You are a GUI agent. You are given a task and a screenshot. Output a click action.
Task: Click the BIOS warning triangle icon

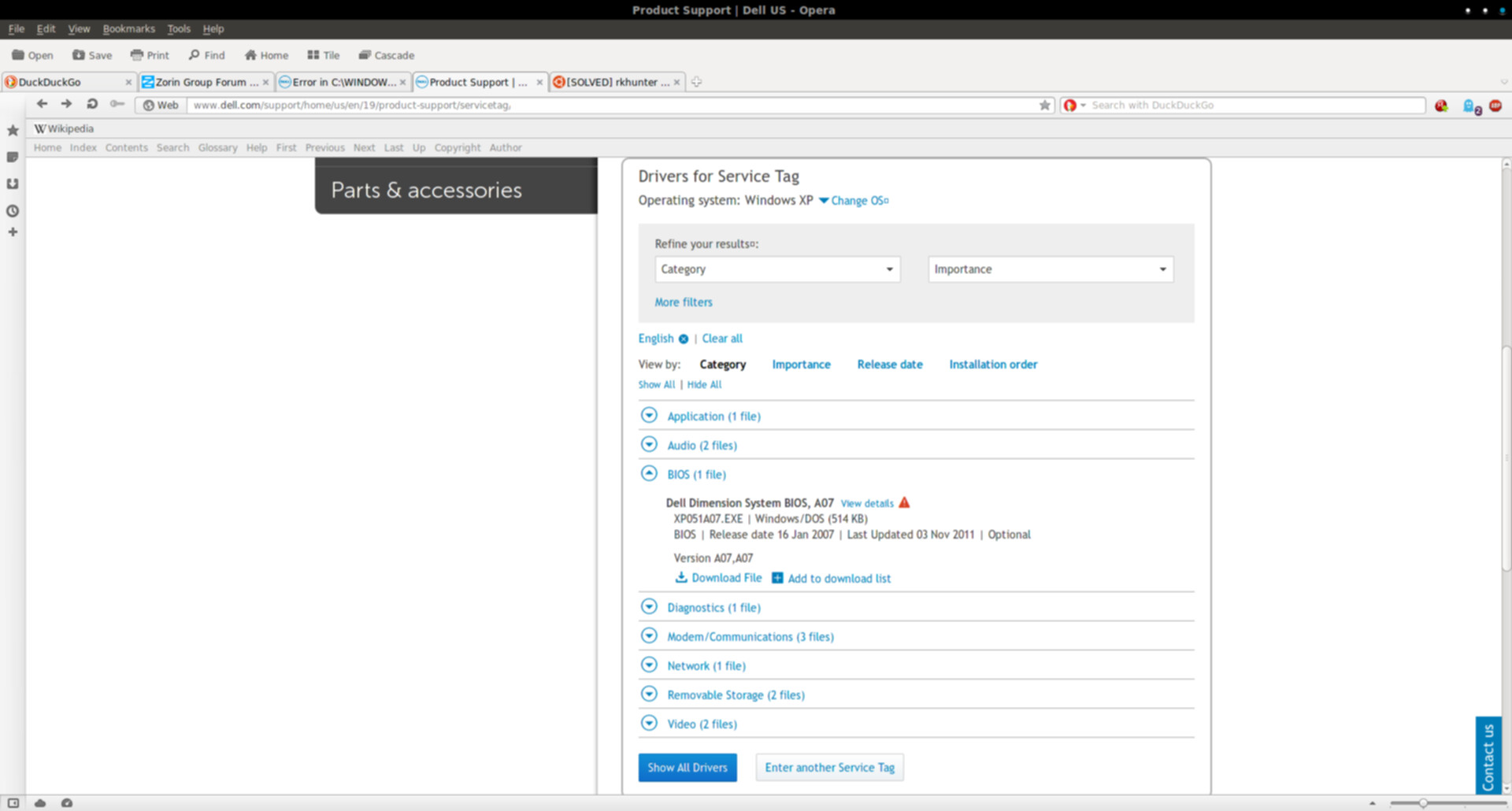coord(904,502)
